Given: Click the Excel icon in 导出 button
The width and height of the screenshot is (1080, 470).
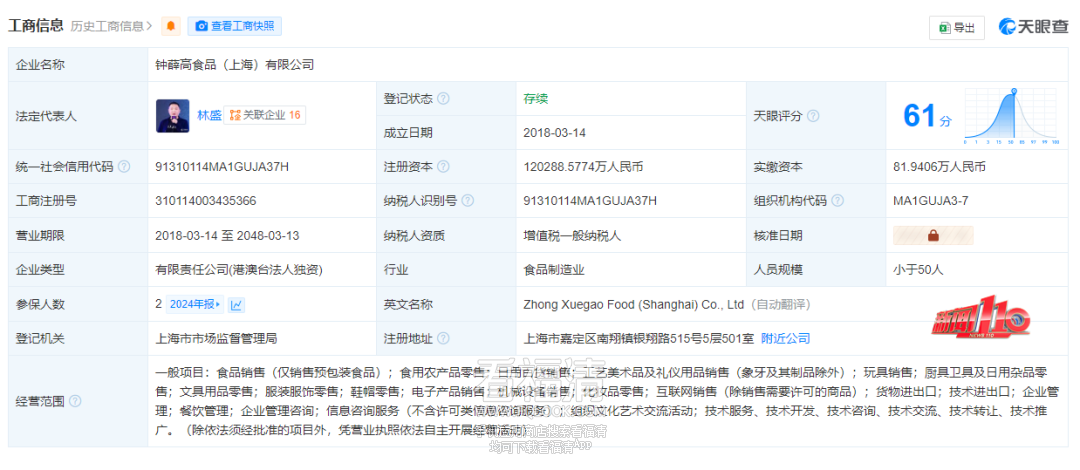Looking at the screenshot, I should (944, 28).
